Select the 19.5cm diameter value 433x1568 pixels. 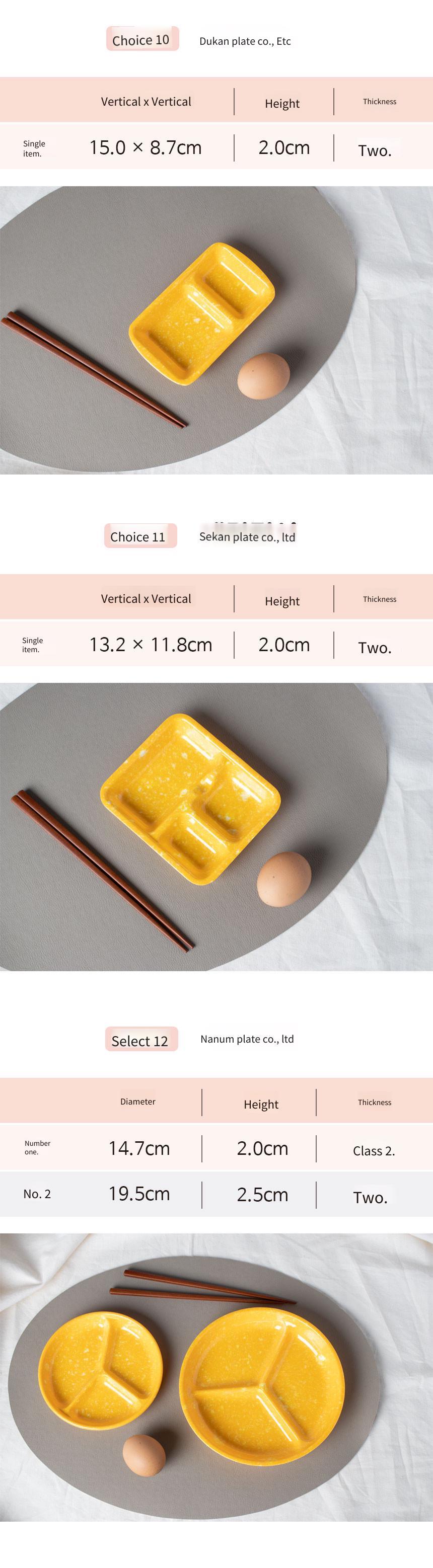click(139, 1194)
